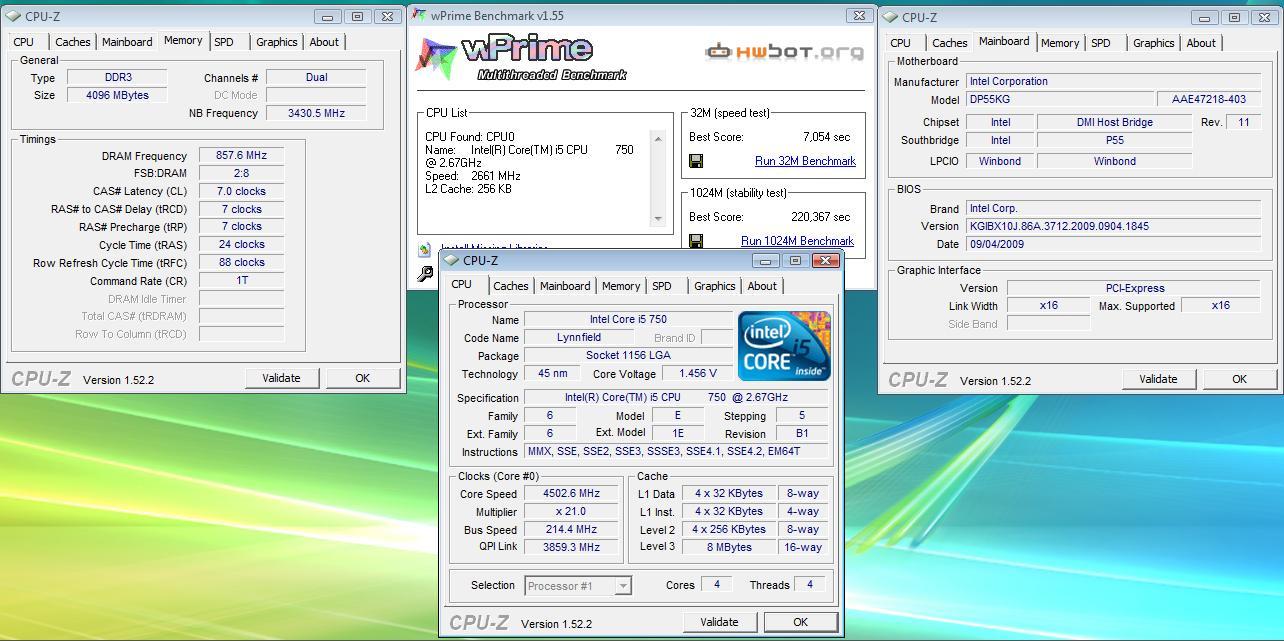Click the DRAM Frequency value 857.6 MHz
Viewport: 1284px width, 641px height.
click(241, 156)
